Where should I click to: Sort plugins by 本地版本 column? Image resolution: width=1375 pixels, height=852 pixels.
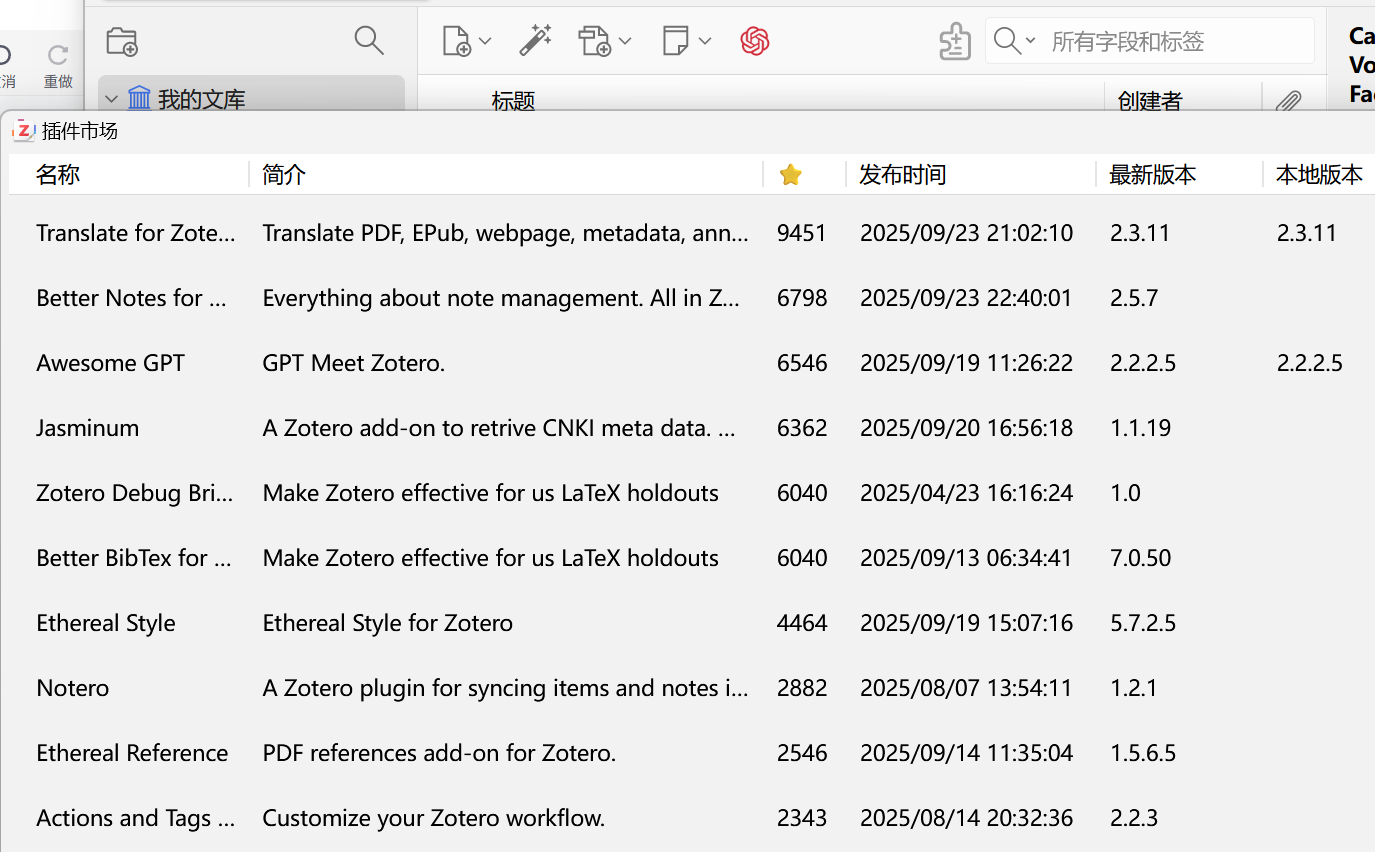tap(1319, 174)
